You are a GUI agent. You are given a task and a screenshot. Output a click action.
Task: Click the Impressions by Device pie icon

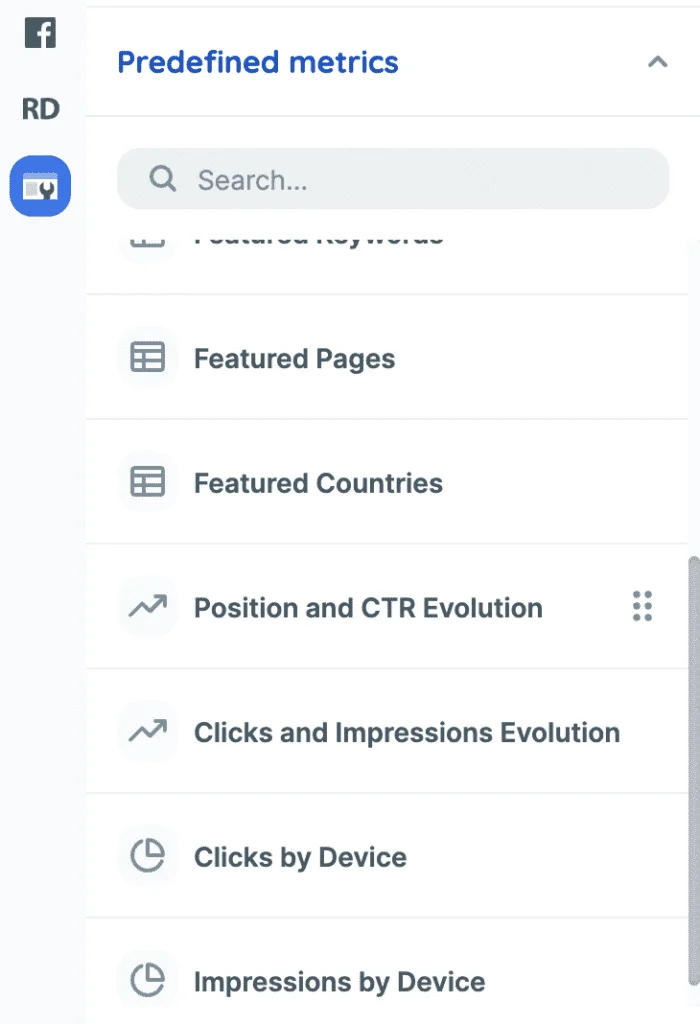pyautogui.click(x=148, y=981)
